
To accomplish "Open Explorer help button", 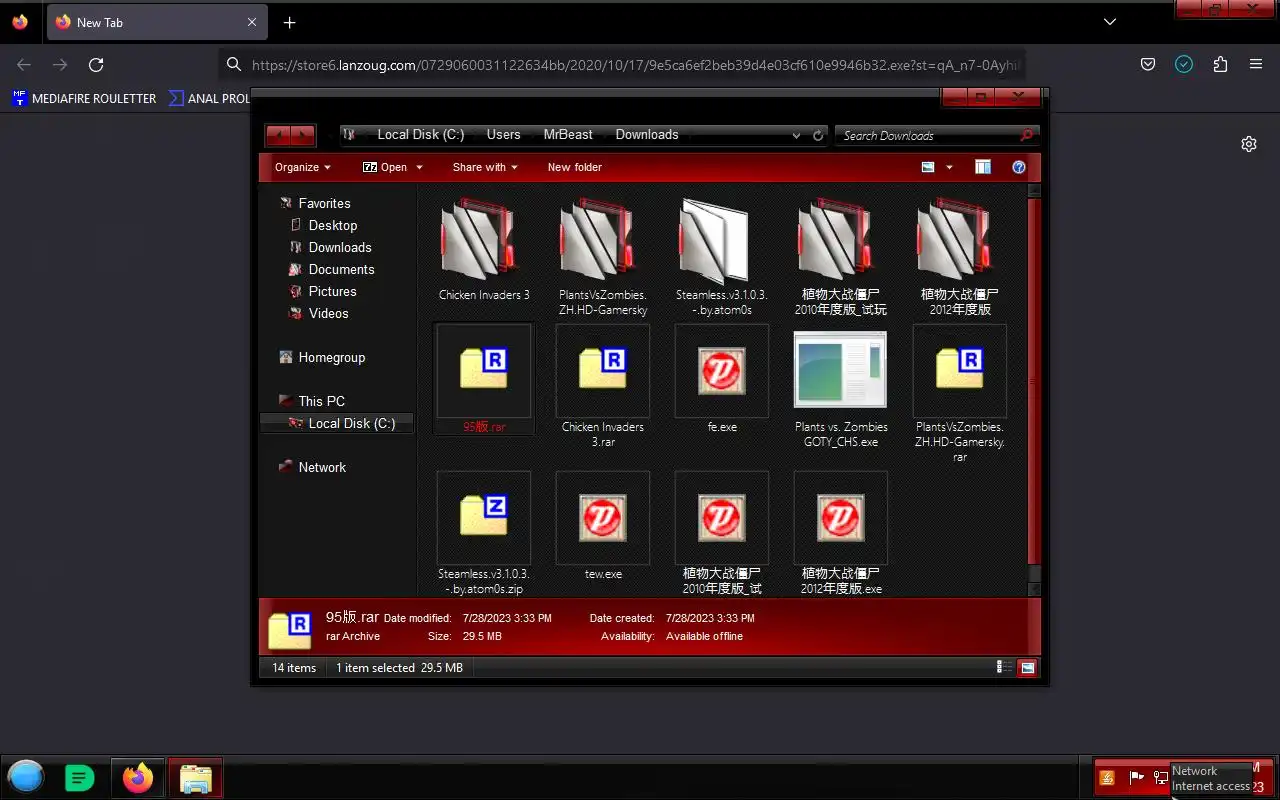I will [1019, 167].
